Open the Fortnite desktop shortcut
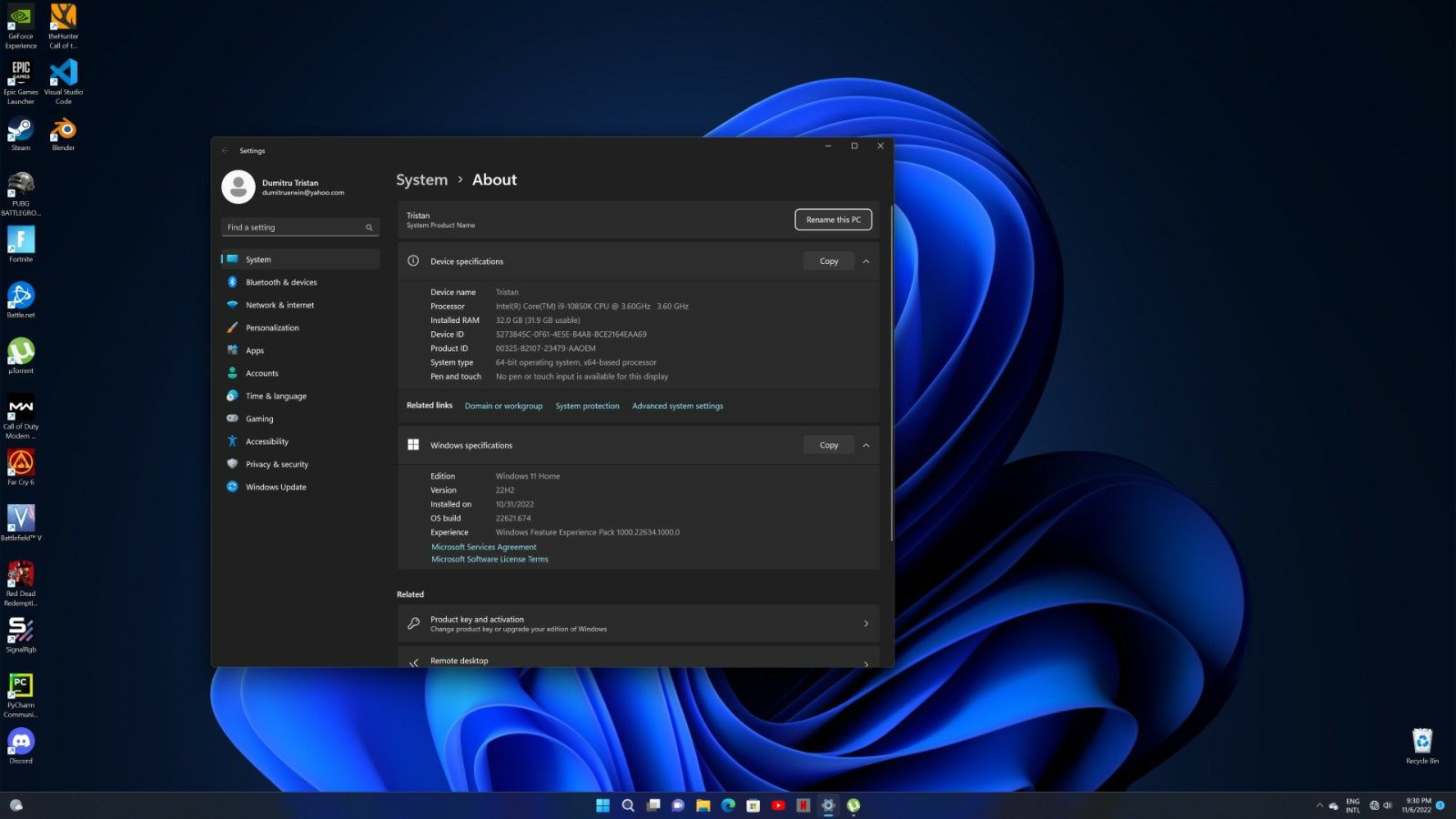Image resolution: width=1456 pixels, height=819 pixels. [21, 245]
